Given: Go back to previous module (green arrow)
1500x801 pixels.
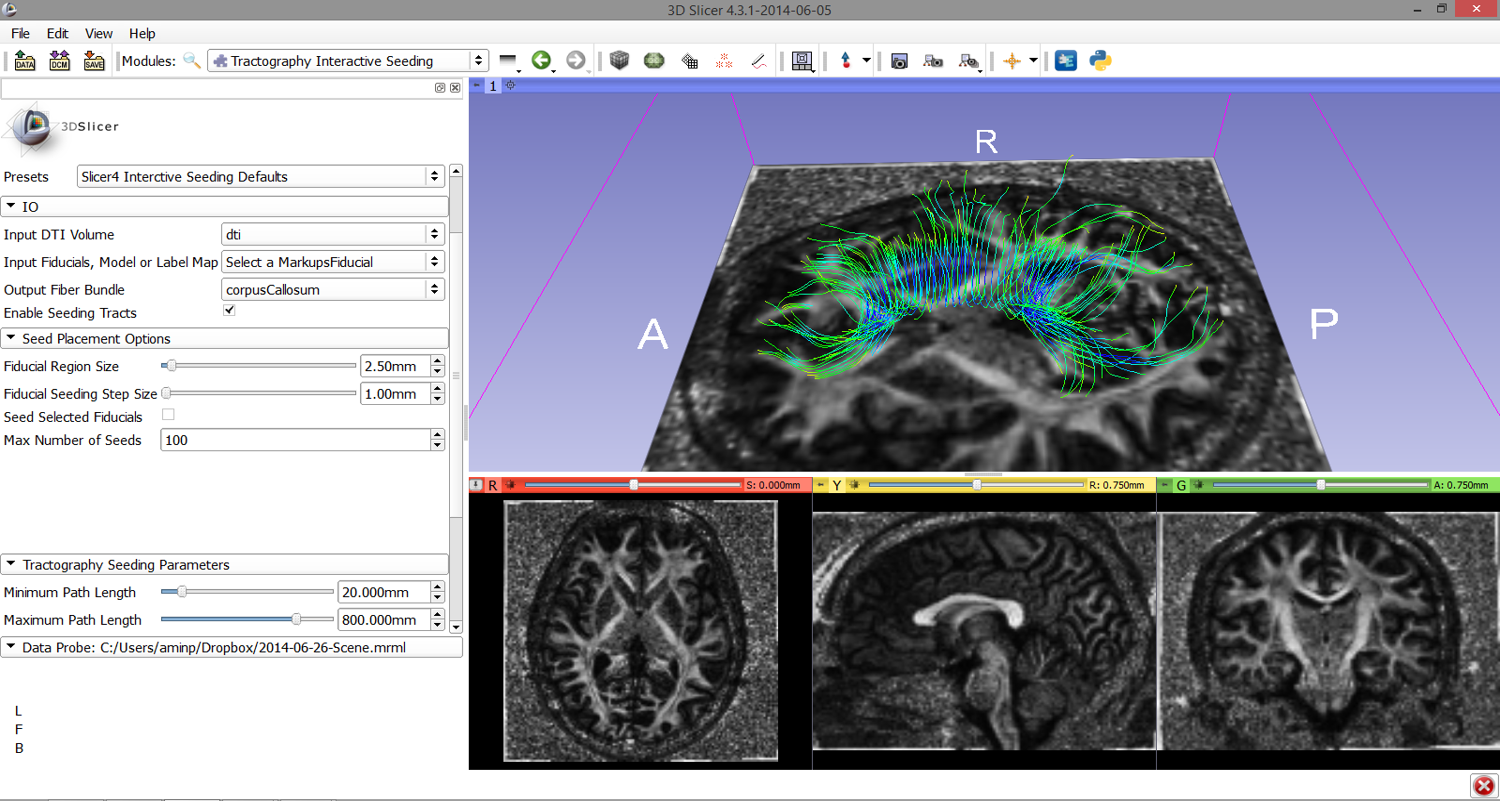Looking at the screenshot, I should coord(542,61).
